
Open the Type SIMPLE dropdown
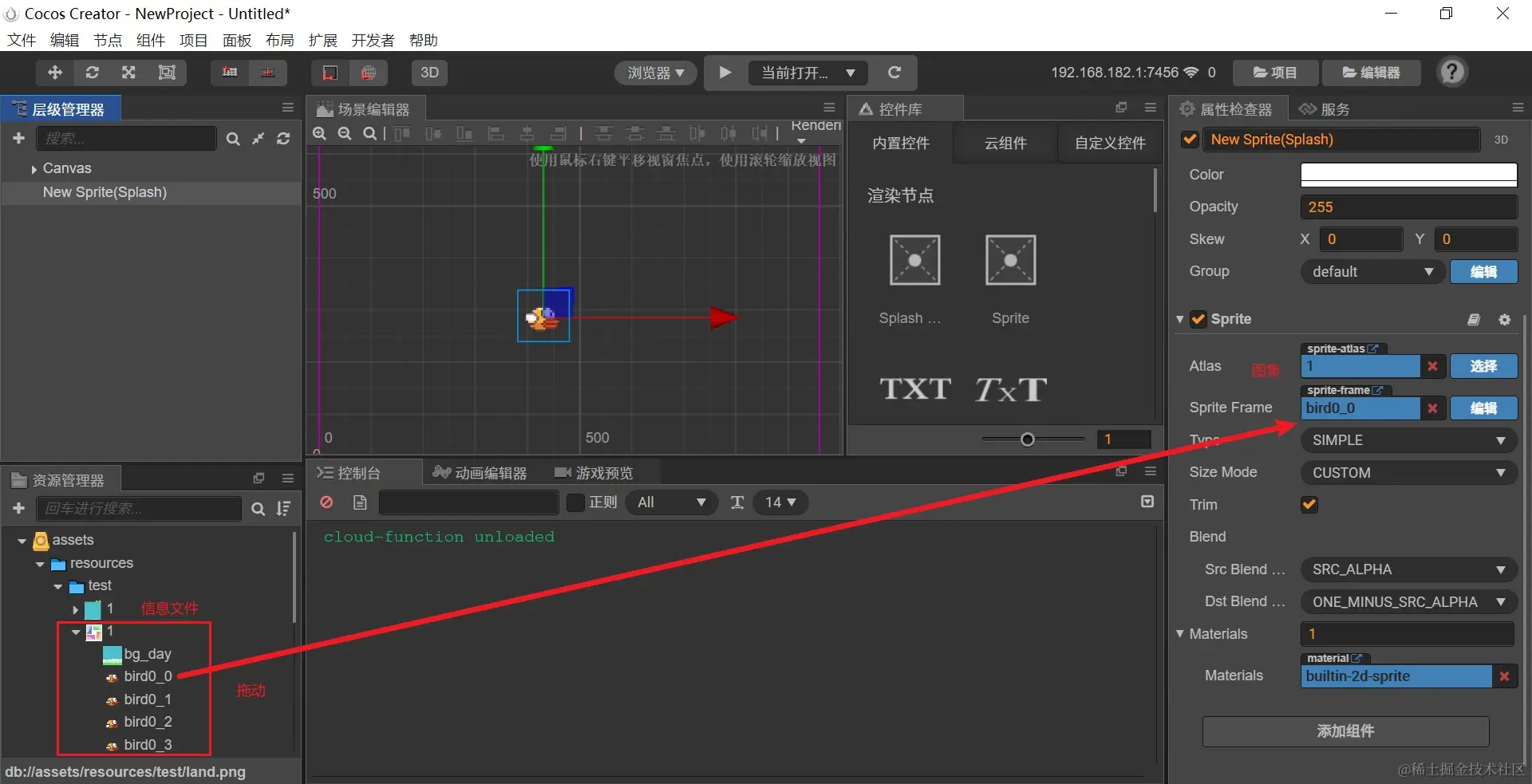click(x=1408, y=440)
